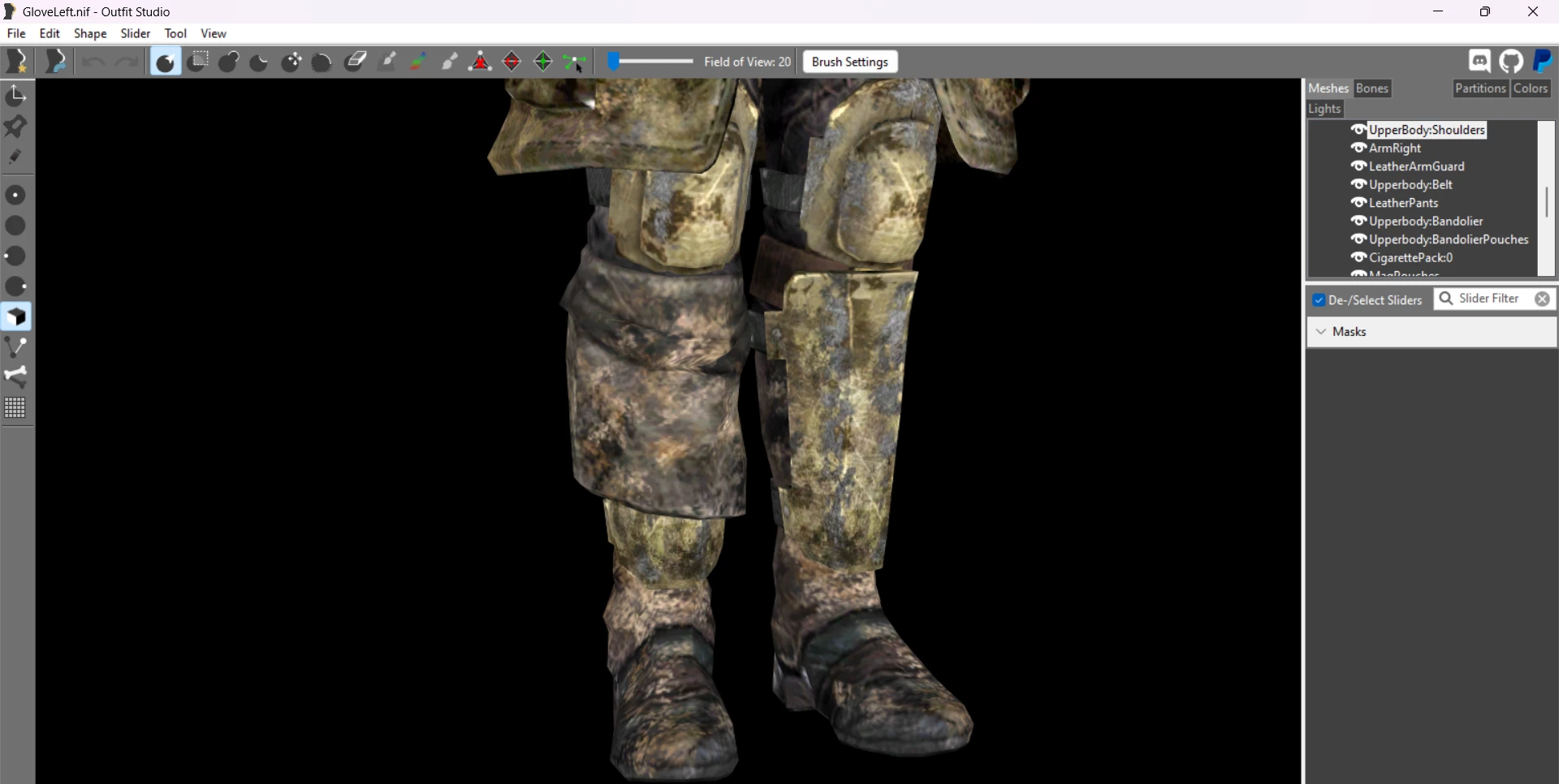Hide the ArmRight mesh via eye icon
The width and height of the screenshot is (1559, 784).
coord(1358,148)
